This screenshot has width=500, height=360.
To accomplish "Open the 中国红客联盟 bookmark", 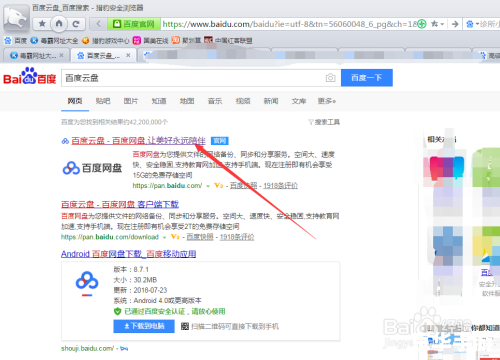I will [228, 41].
